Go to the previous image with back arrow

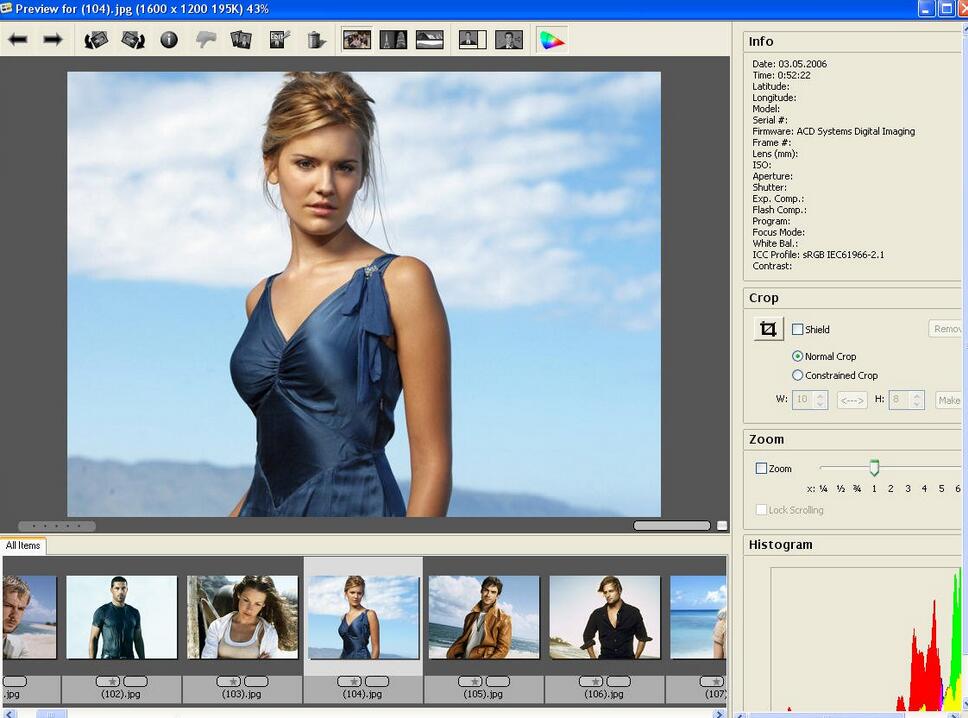pos(18,40)
